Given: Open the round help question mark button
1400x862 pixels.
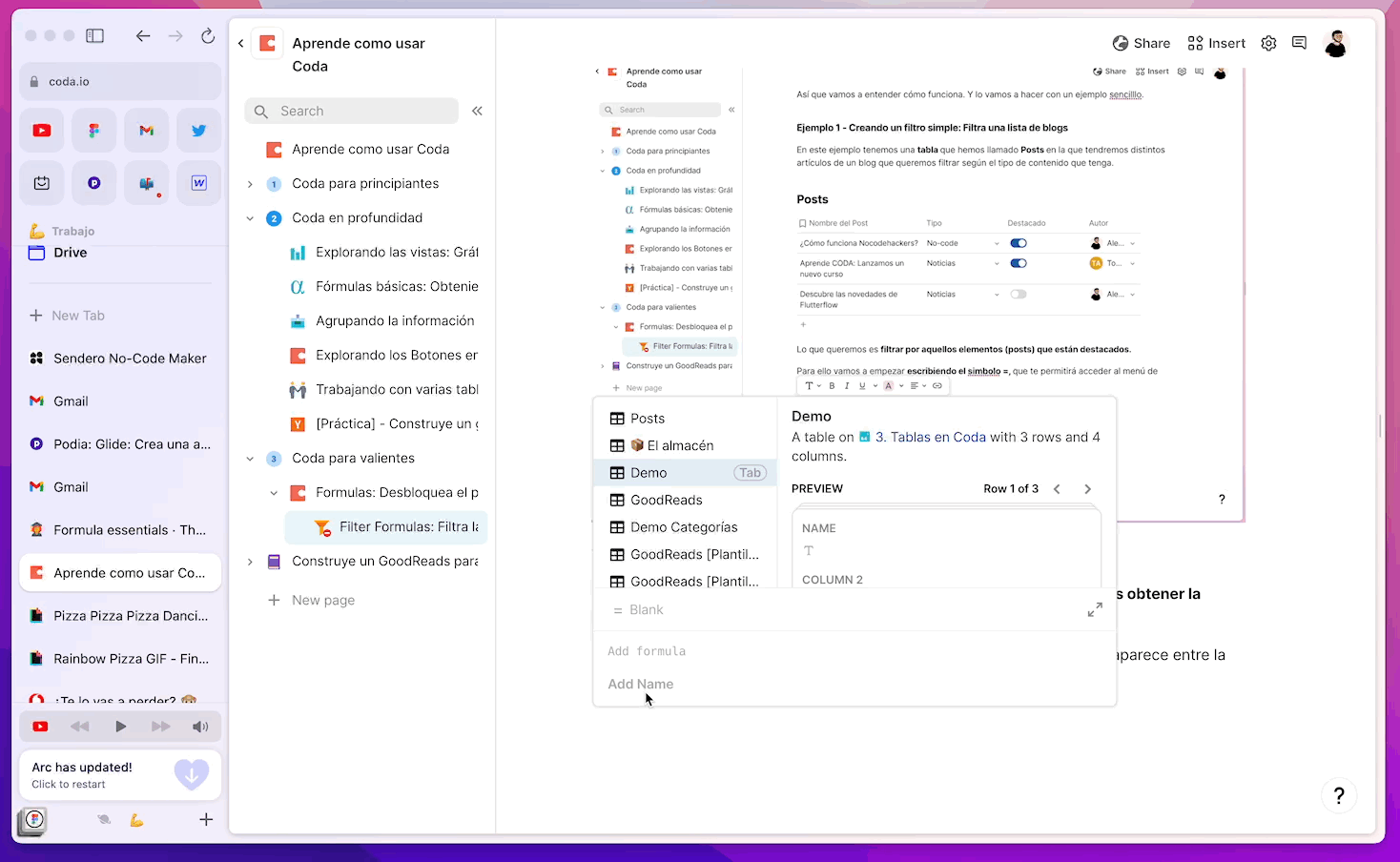Looking at the screenshot, I should click(x=1339, y=795).
